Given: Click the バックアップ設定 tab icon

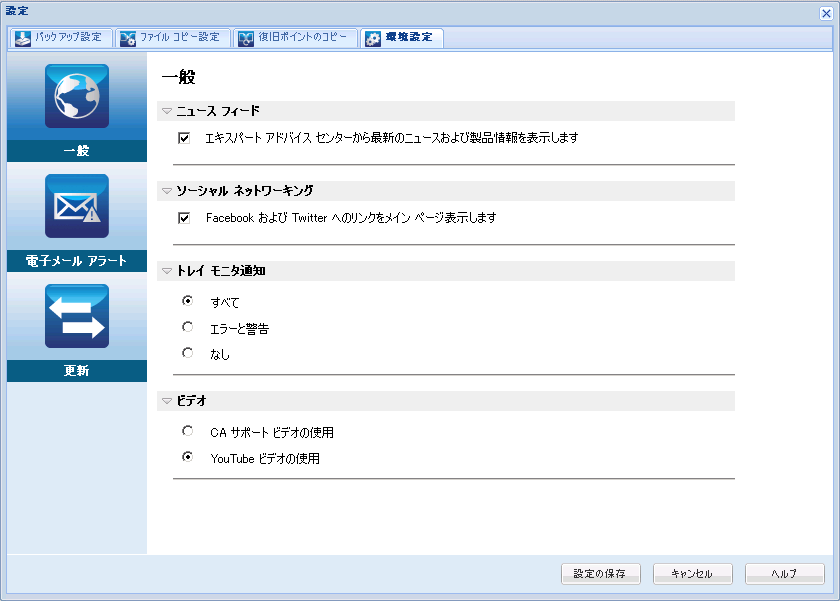Looking at the screenshot, I should pyautogui.click(x=22, y=38).
